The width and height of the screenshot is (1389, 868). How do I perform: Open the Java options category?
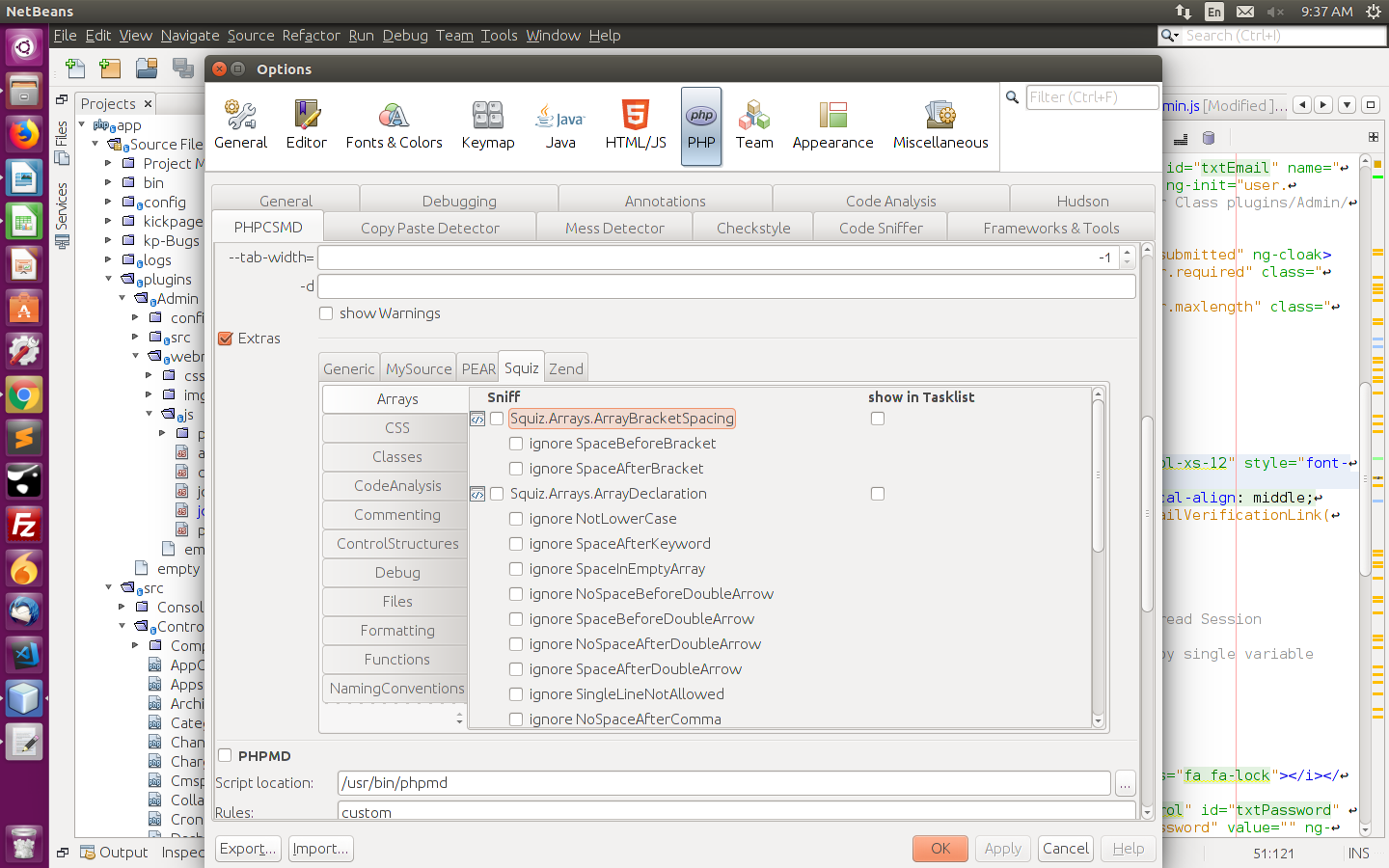[x=560, y=126]
